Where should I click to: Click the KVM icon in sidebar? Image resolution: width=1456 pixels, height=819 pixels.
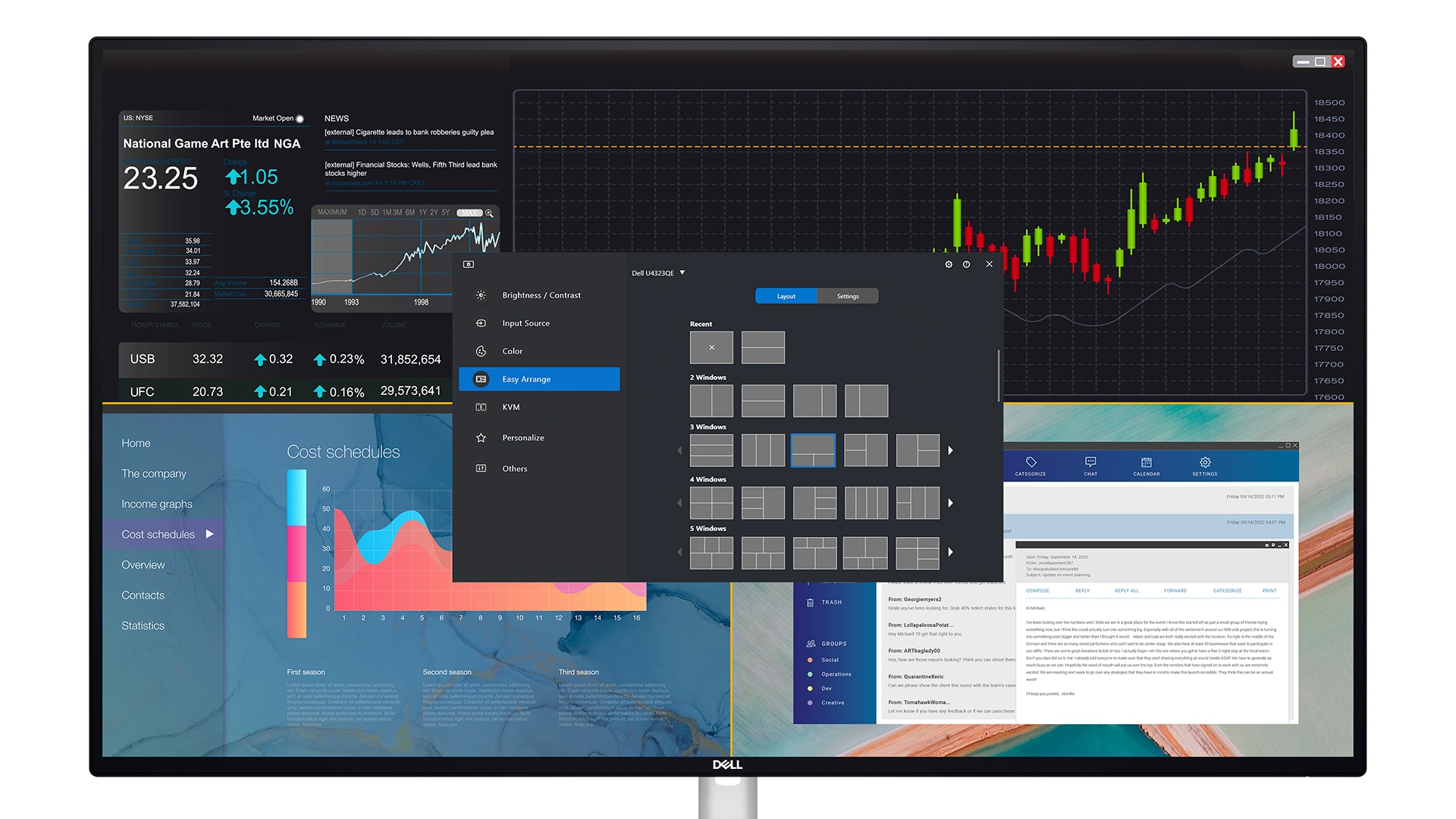481,407
